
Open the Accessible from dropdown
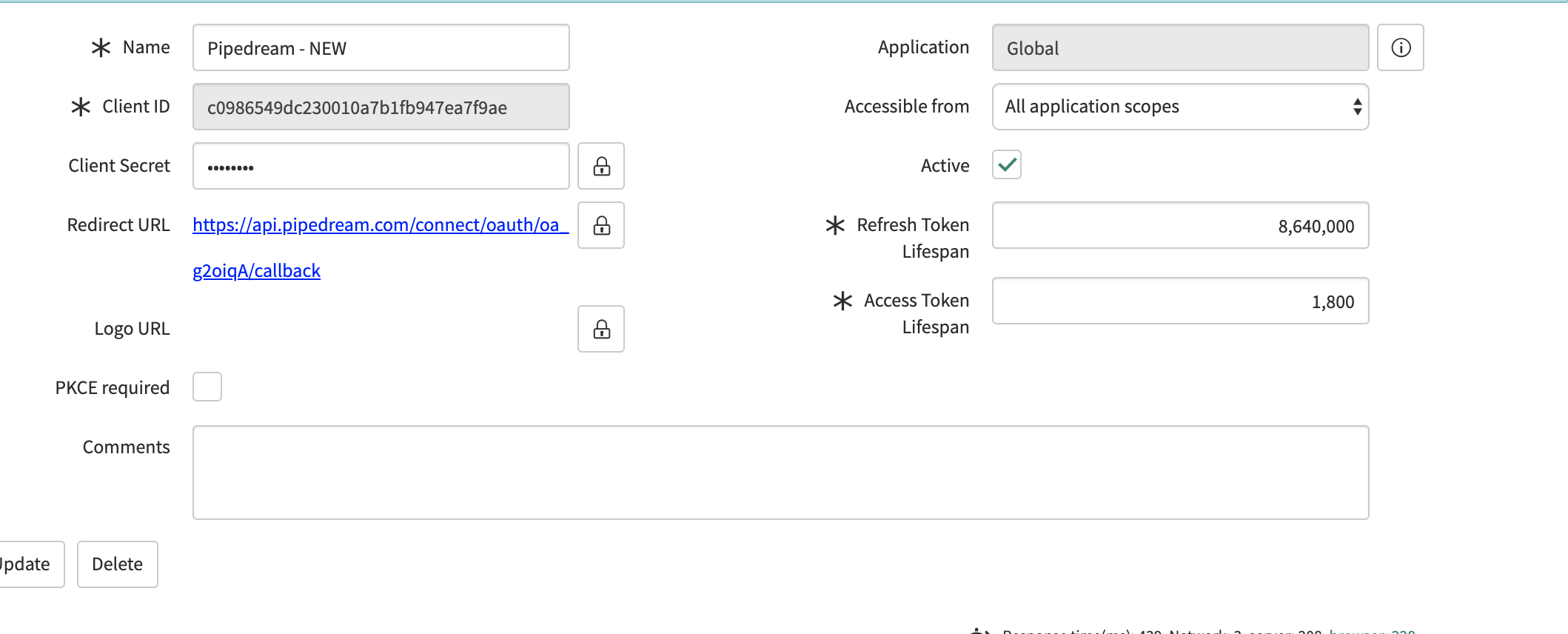(x=1180, y=107)
